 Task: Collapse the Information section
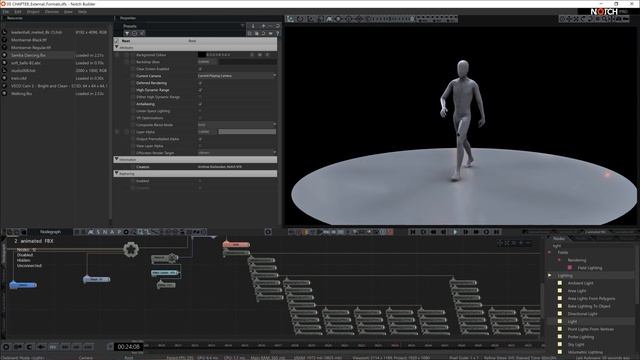pyautogui.click(x=117, y=160)
